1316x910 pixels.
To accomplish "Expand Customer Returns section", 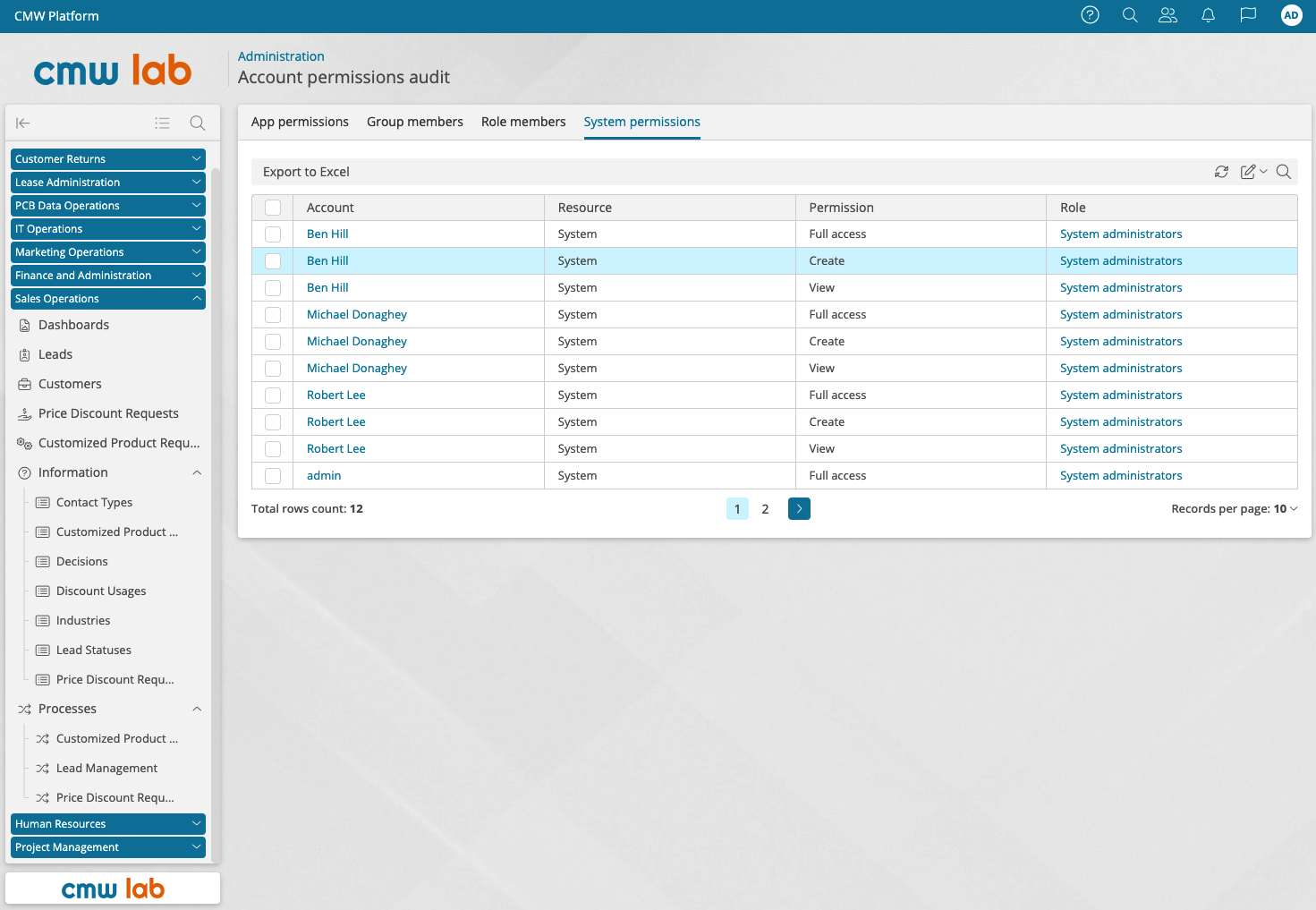I will click(x=108, y=158).
